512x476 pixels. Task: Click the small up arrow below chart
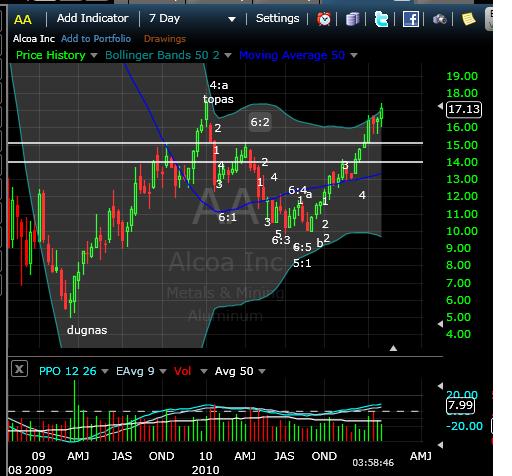click(393, 348)
